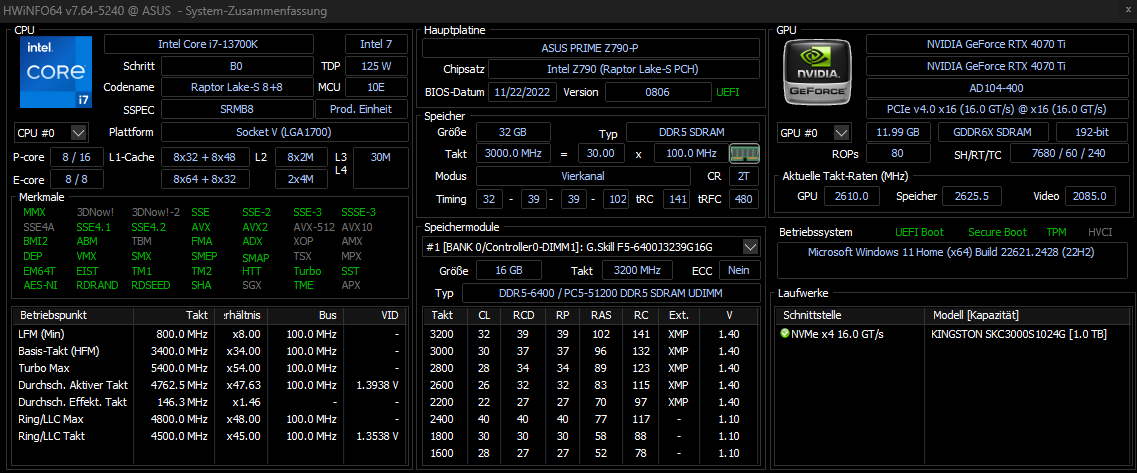Click the ASUS PRIME Z790-P mainboard field
The width and height of the screenshot is (1137, 473).
point(590,48)
